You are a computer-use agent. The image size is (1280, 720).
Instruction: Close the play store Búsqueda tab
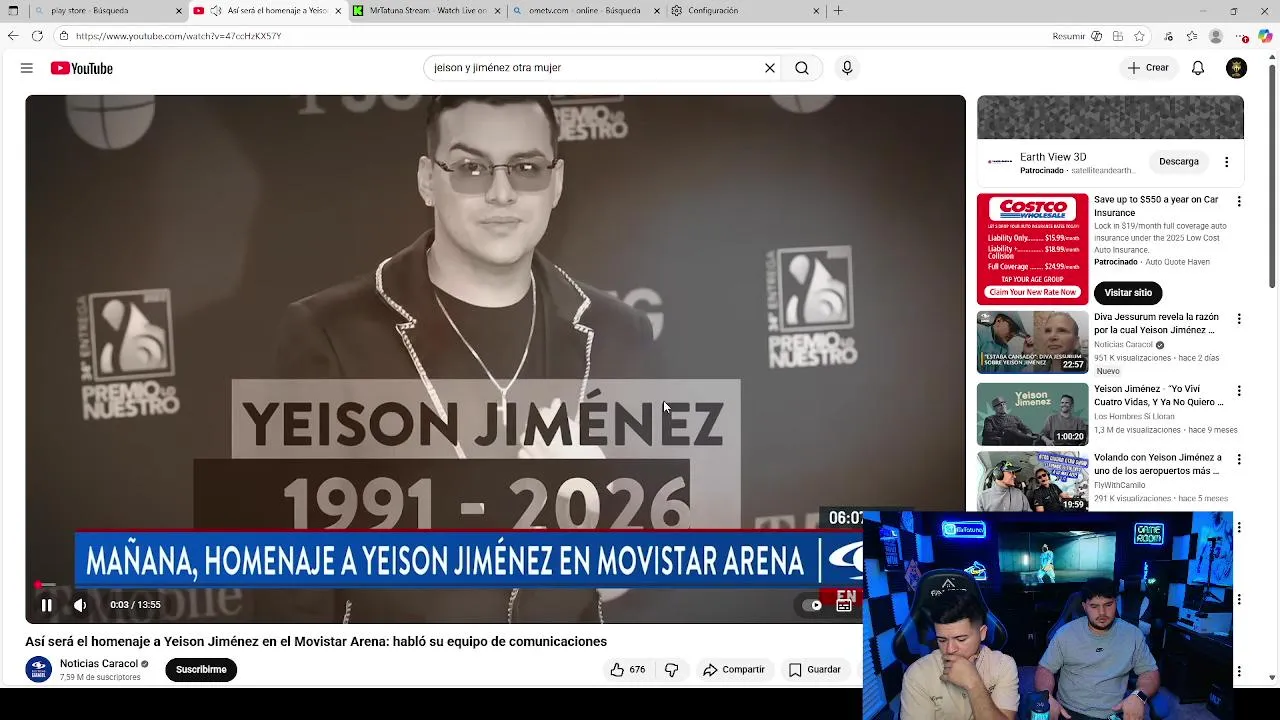(179, 11)
